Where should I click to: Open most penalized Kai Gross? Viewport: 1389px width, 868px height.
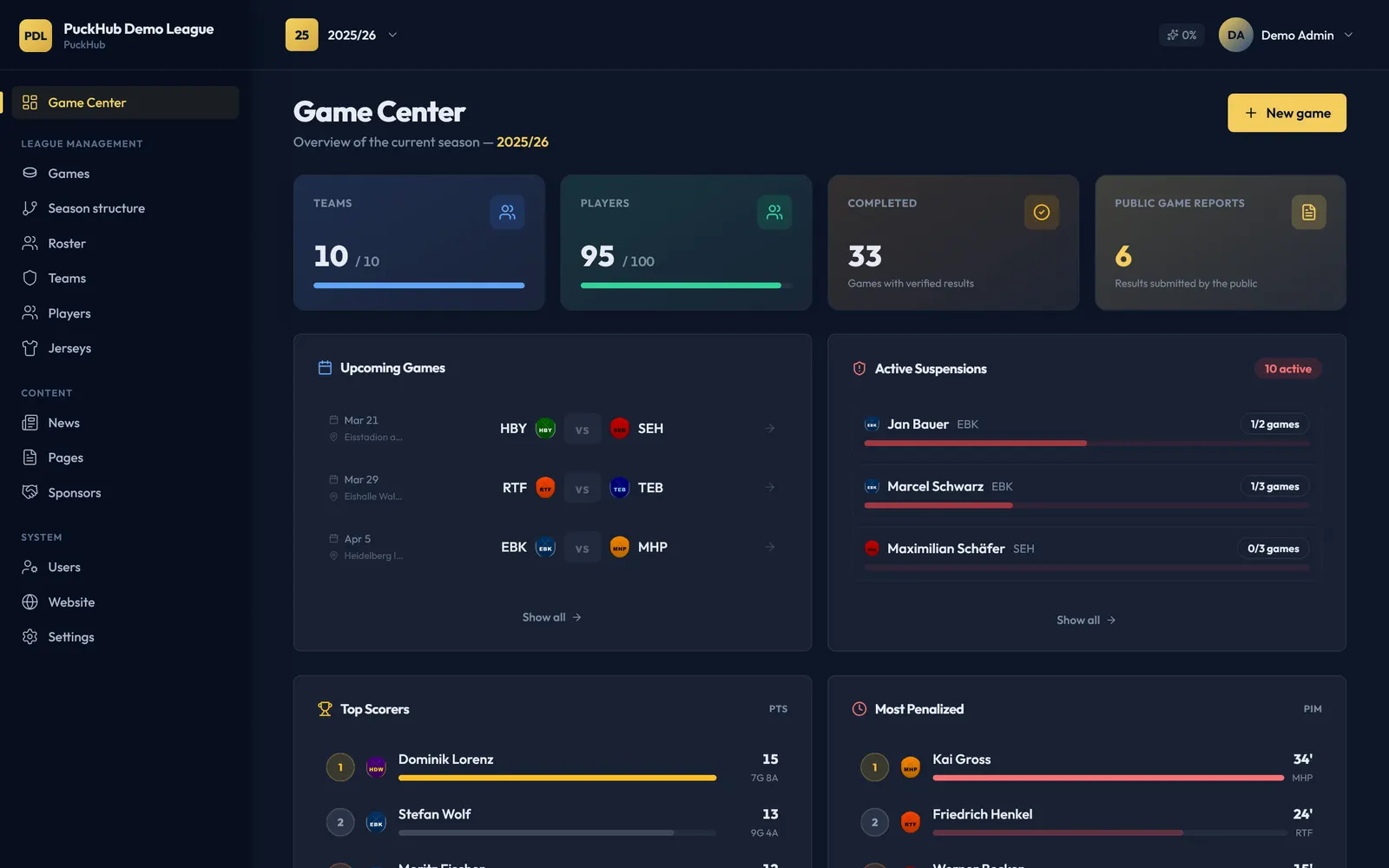(1087, 767)
